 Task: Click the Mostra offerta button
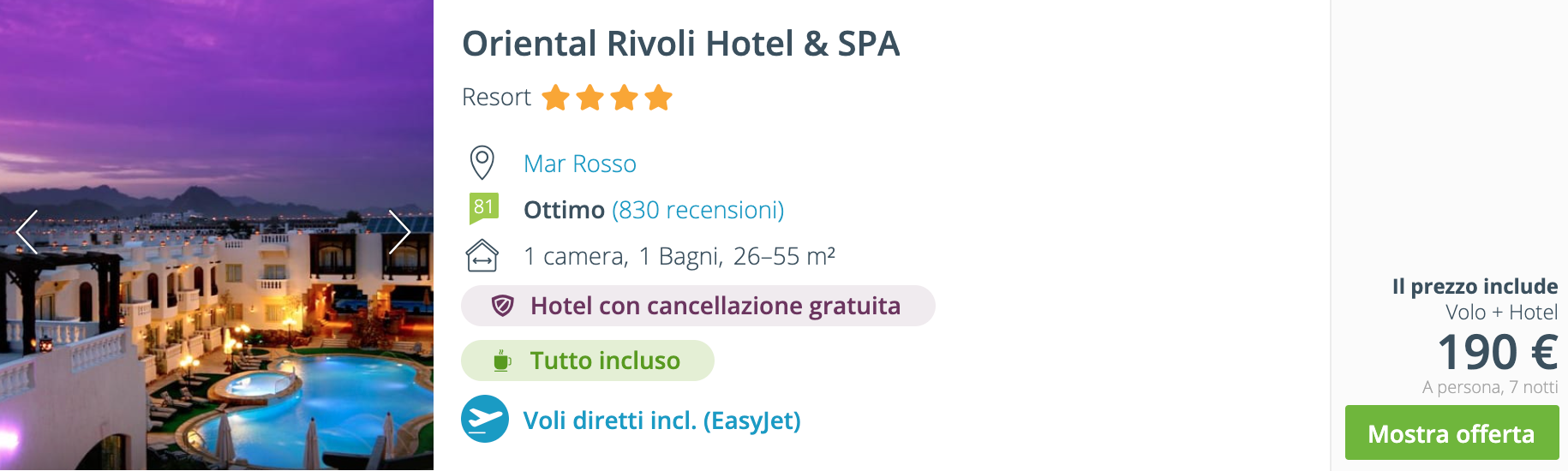click(1451, 432)
